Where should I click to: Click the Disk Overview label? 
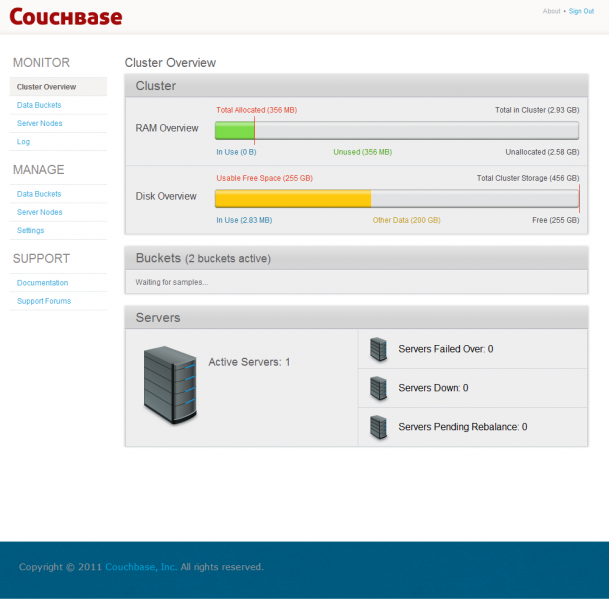(x=166, y=196)
